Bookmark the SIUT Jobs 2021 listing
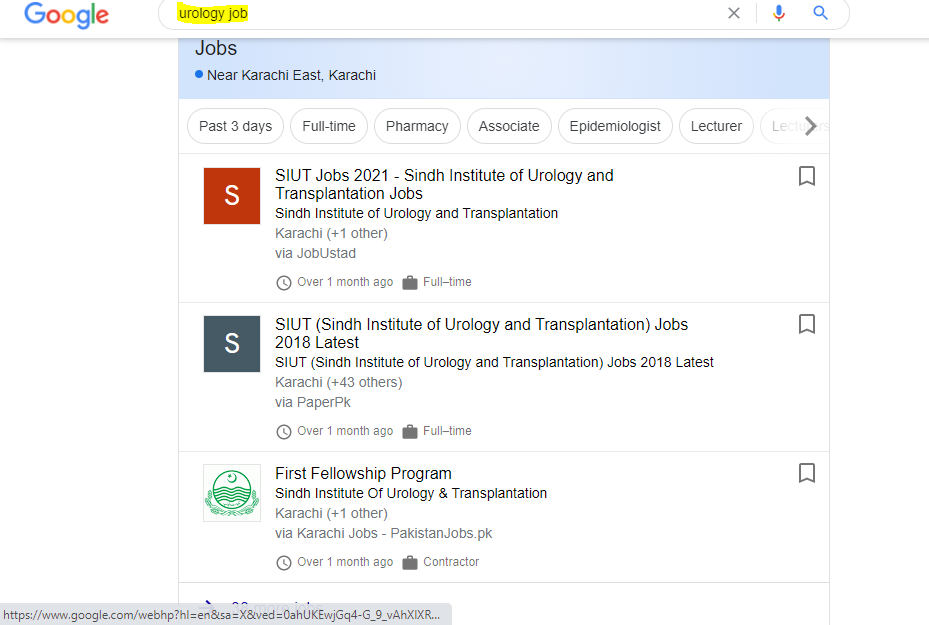Viewport: 929px width, 625px height. tap(806, 176)
